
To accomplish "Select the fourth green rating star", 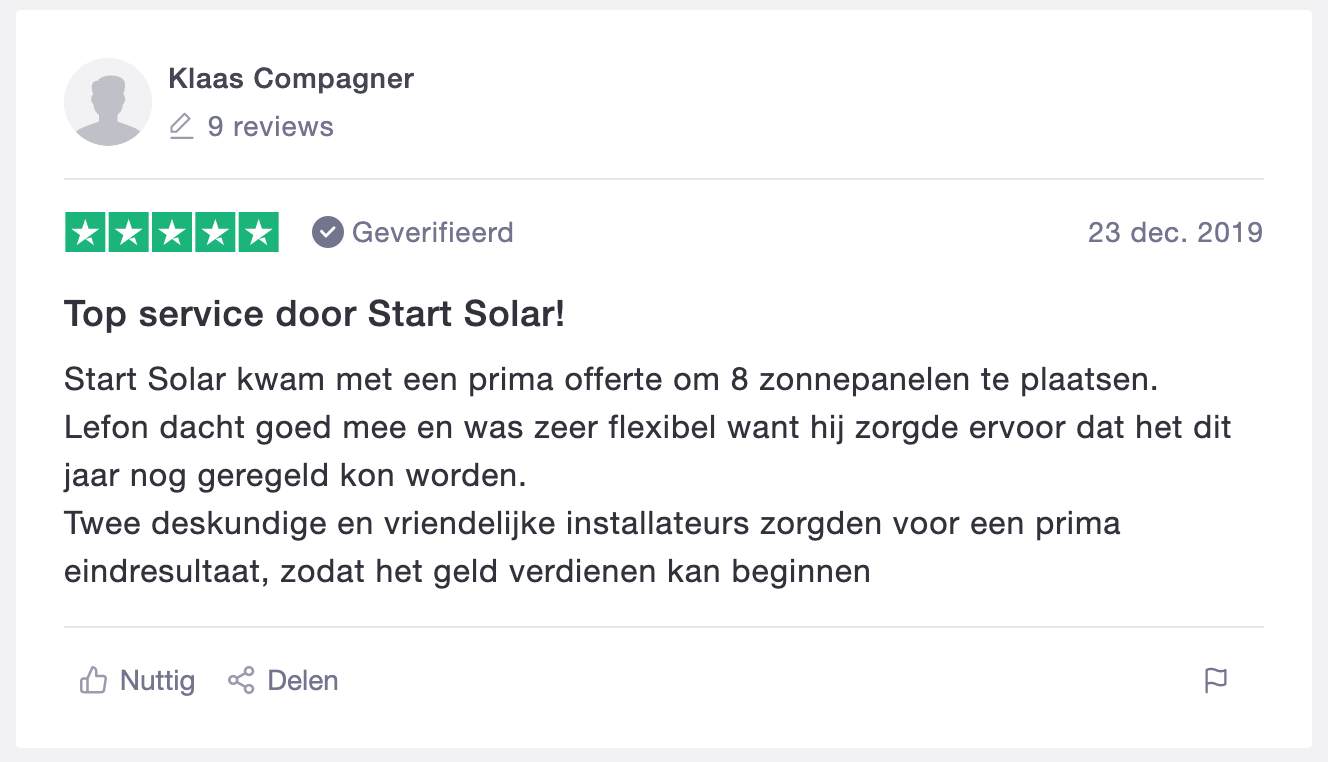I will tap(215, 233).
